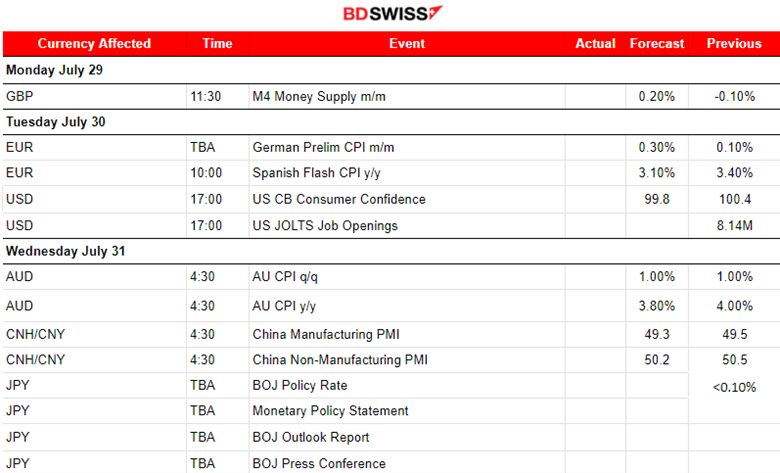The height and width of the screenshot is (473, 780).
Task: Click the Event column header
Action: [x=406, y=44]
